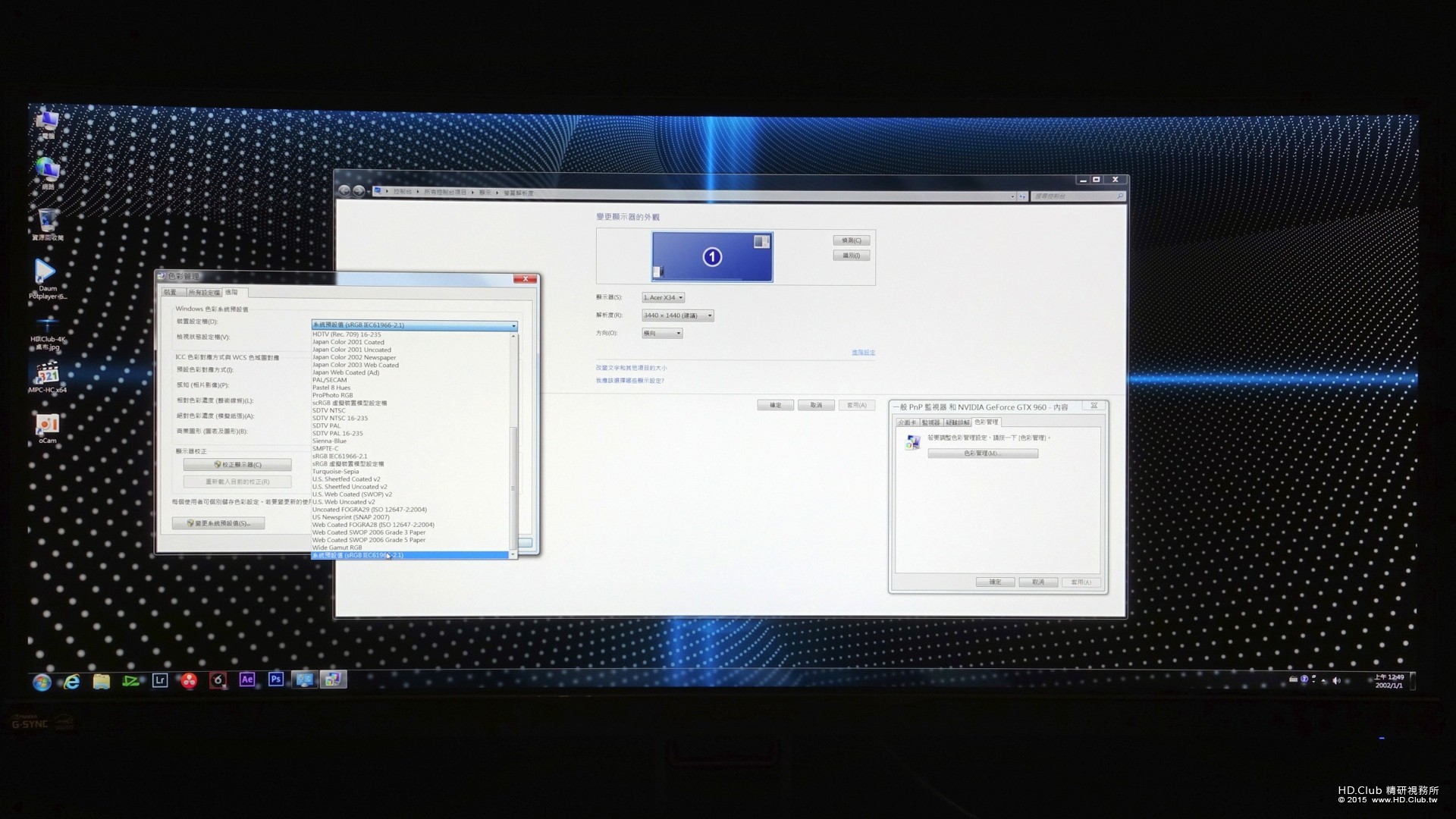
Task: Launch Lightroom from the taskbar
Action: pos(159,680)
